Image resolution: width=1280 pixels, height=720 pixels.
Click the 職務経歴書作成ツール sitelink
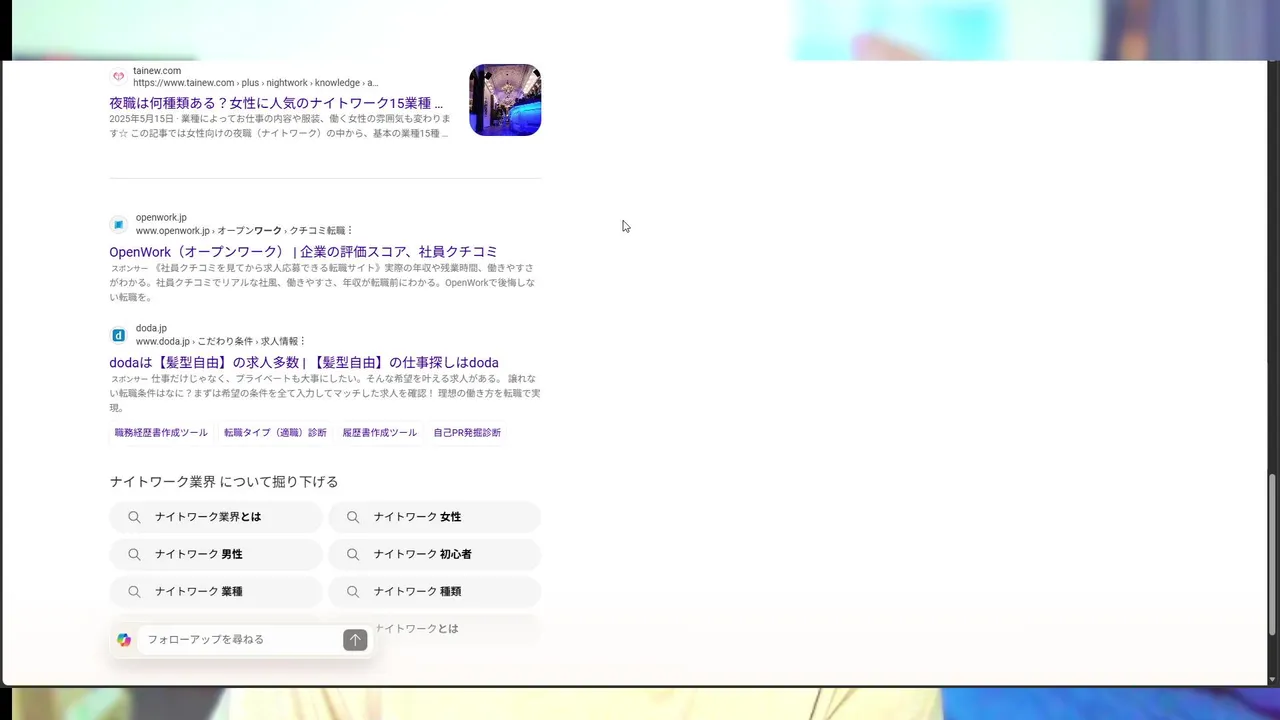pyautogui.click(x=161, y=433)
